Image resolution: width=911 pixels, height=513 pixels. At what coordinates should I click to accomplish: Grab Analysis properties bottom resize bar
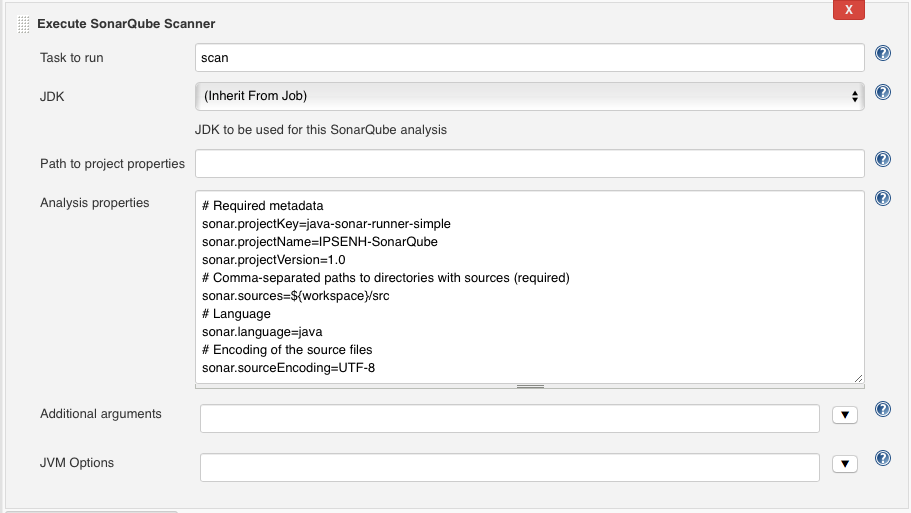[530, 386]
